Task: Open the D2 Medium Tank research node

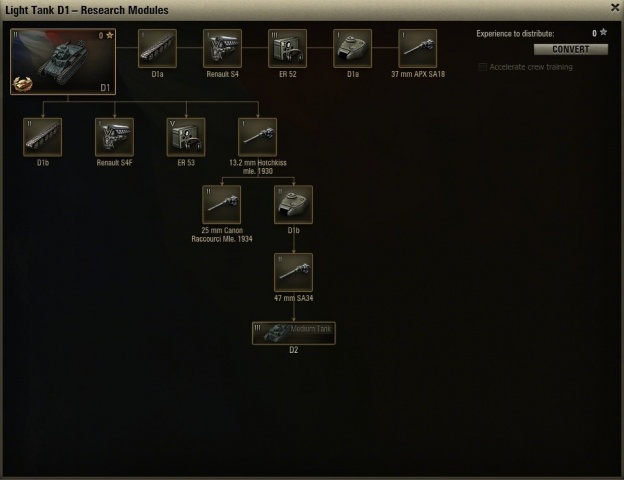Action: (294, 333)
